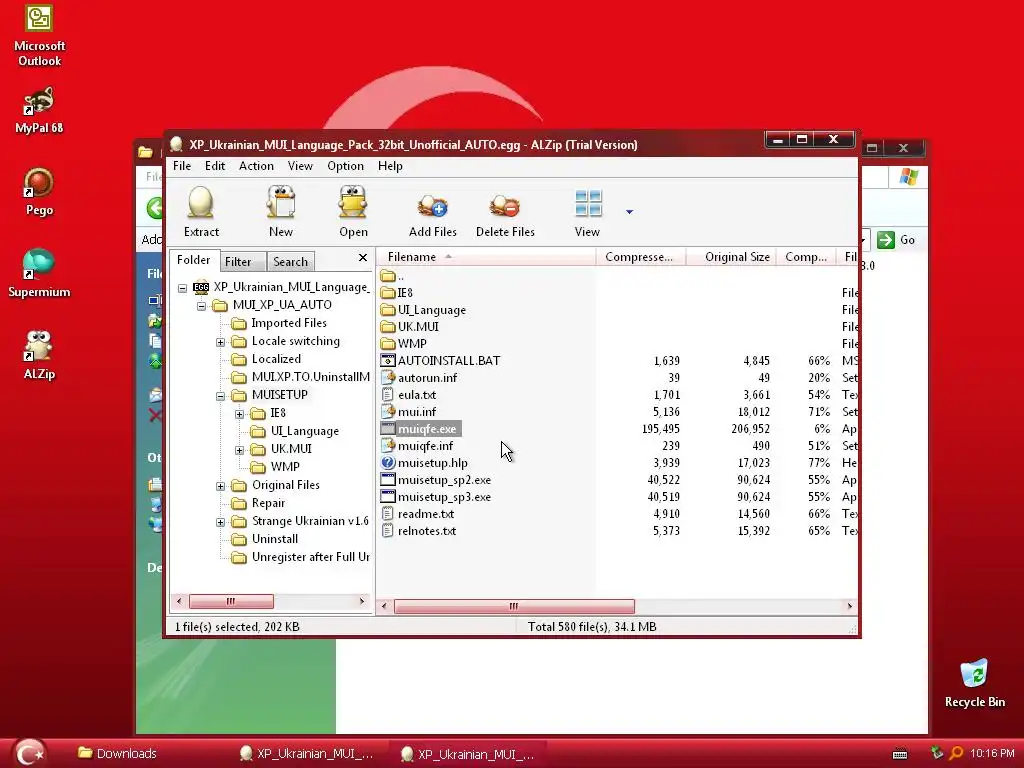Open the Supermium desktop shortcut
Screen dimensions: 1024x768
click(x=39, y=272)
